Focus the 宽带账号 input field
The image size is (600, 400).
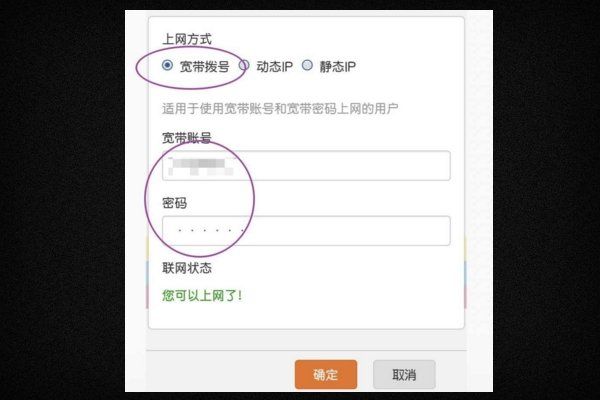306,165
